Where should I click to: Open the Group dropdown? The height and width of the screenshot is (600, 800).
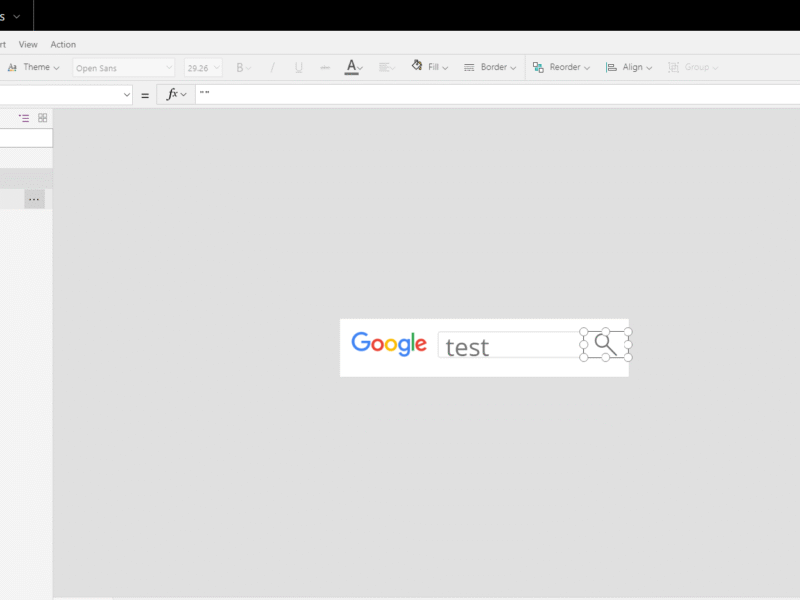pos(693,67)
